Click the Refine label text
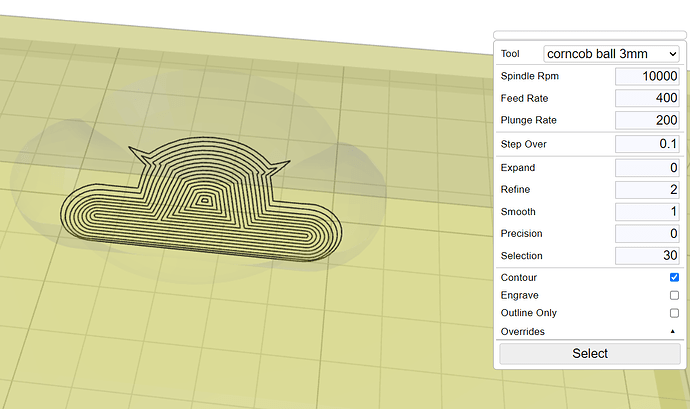Viewport: 690px width, 409px height. 515,190
